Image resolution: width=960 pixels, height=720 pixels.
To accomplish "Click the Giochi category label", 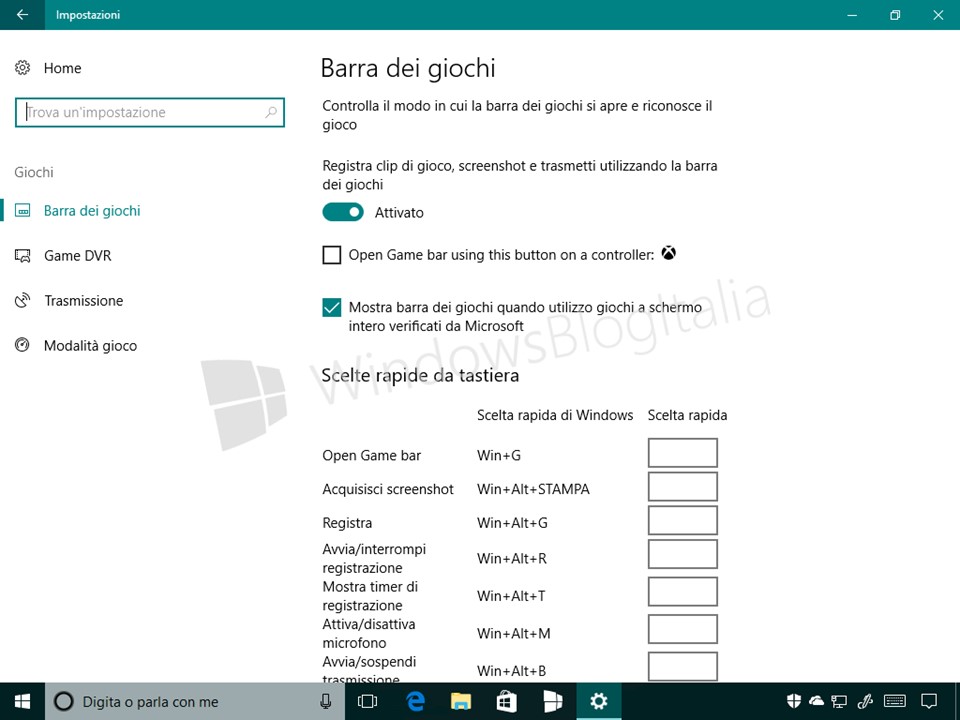I will click(34, 172).
